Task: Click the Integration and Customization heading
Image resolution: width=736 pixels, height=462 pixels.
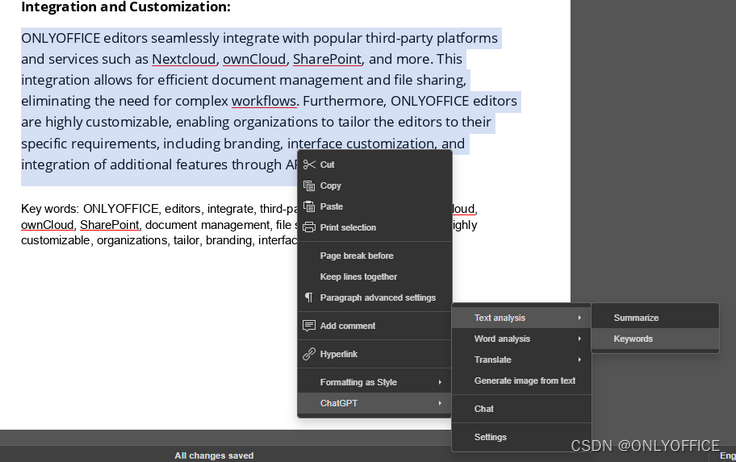Action: point(126,7)
